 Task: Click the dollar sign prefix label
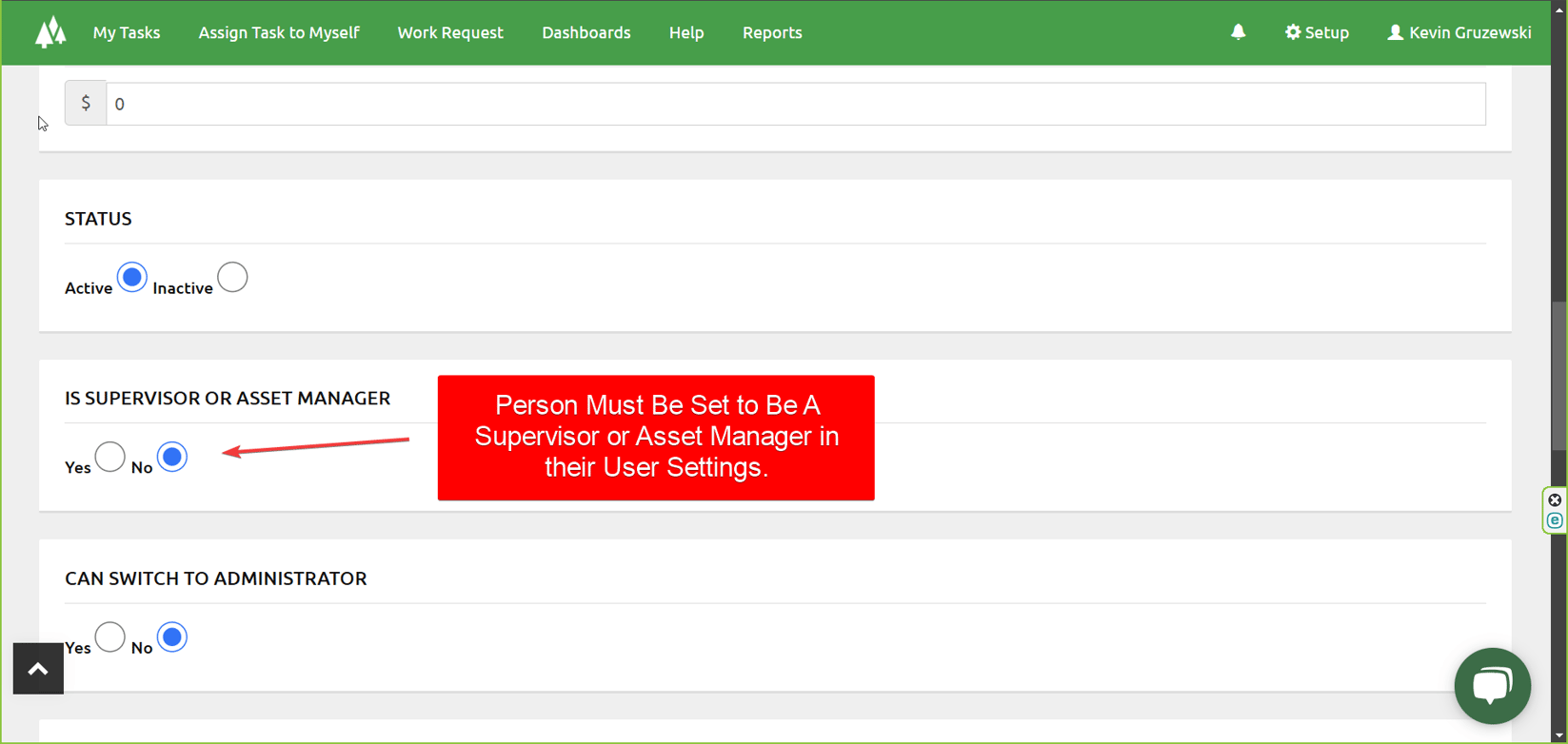(x=86, y=104)
